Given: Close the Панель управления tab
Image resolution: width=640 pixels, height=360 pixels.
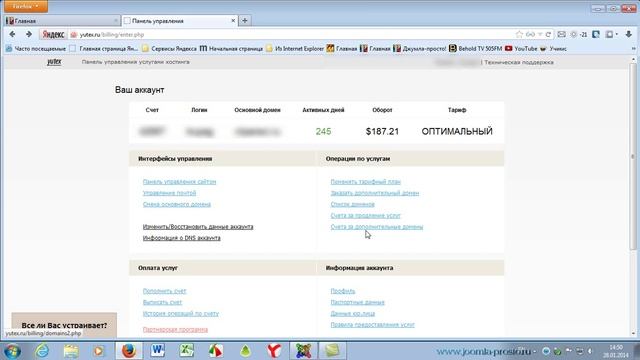Looking at the screenshot, I should click(x=233, y=20).
